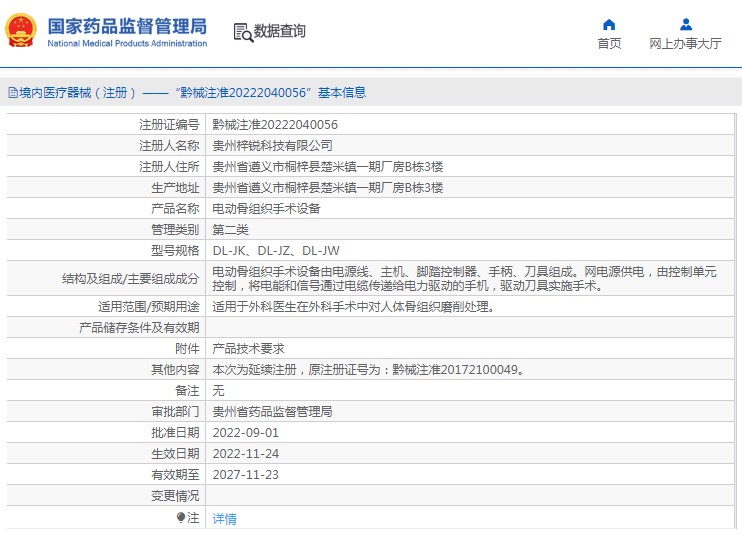Click the document icon before 境内医疗器械
Viewport: 742px width, 534px height.
pos(13,93)
